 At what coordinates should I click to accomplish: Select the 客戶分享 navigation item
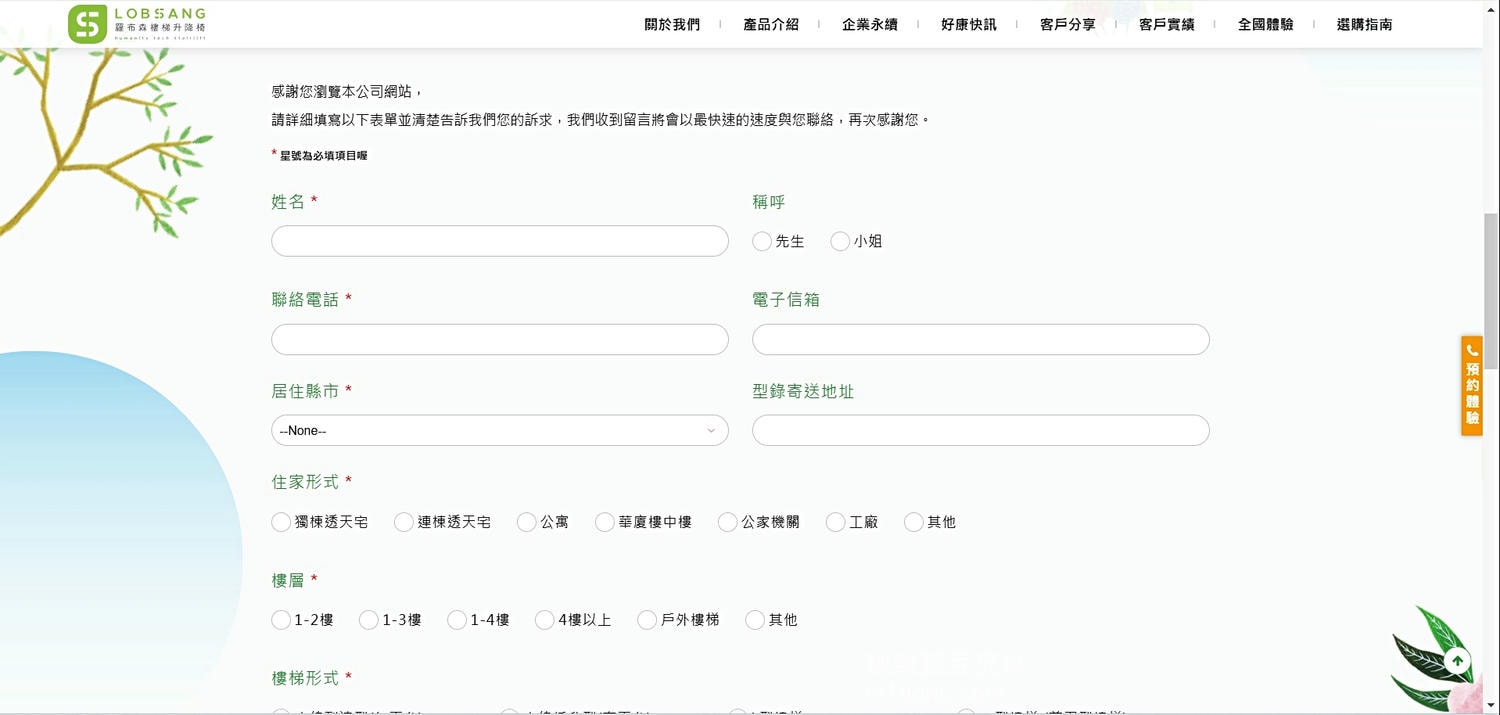(1068, 24)
